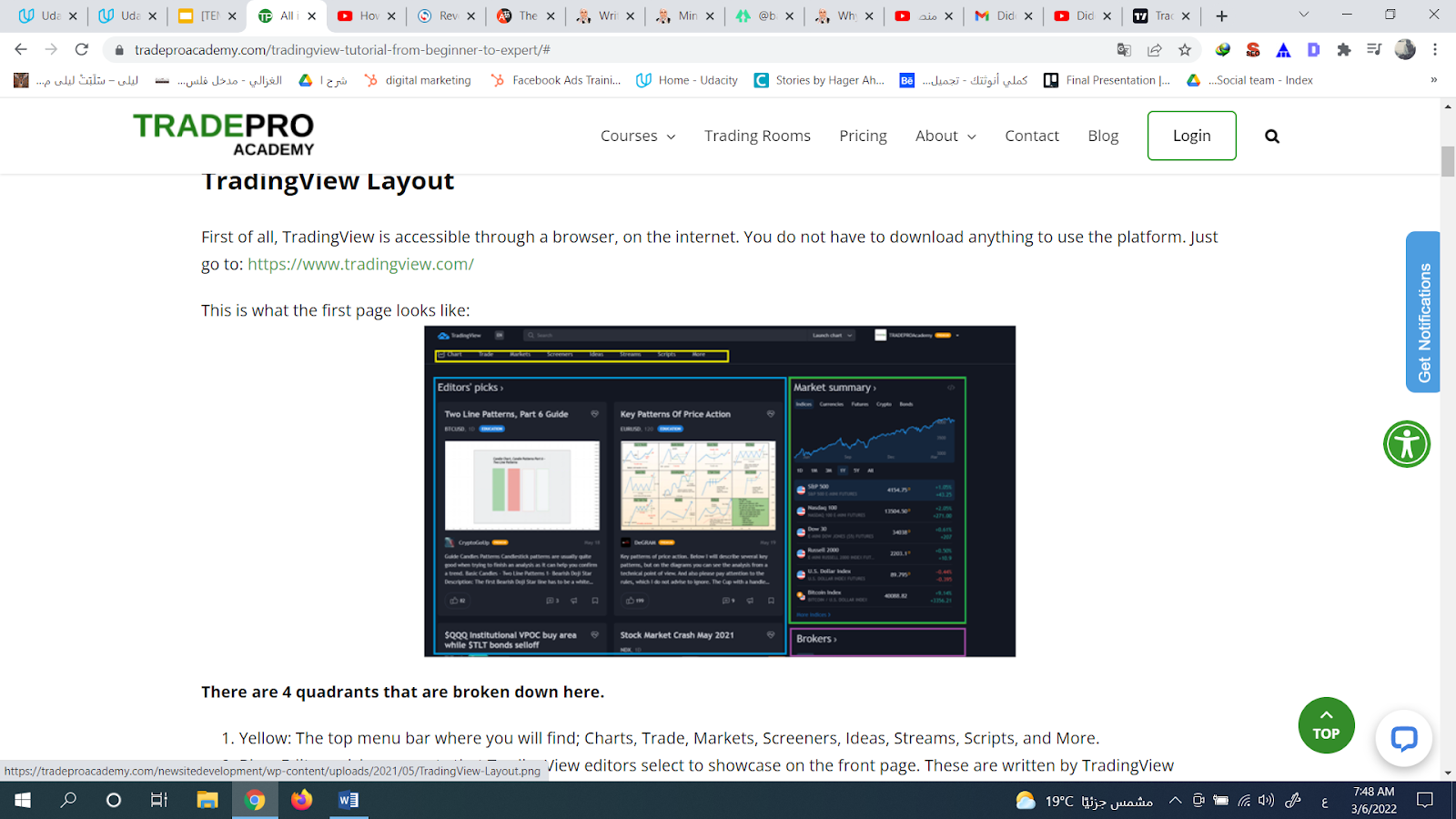The image size is (1456, 819).
Task: Click the site search magnifier icon
Action: [1272, 136]
